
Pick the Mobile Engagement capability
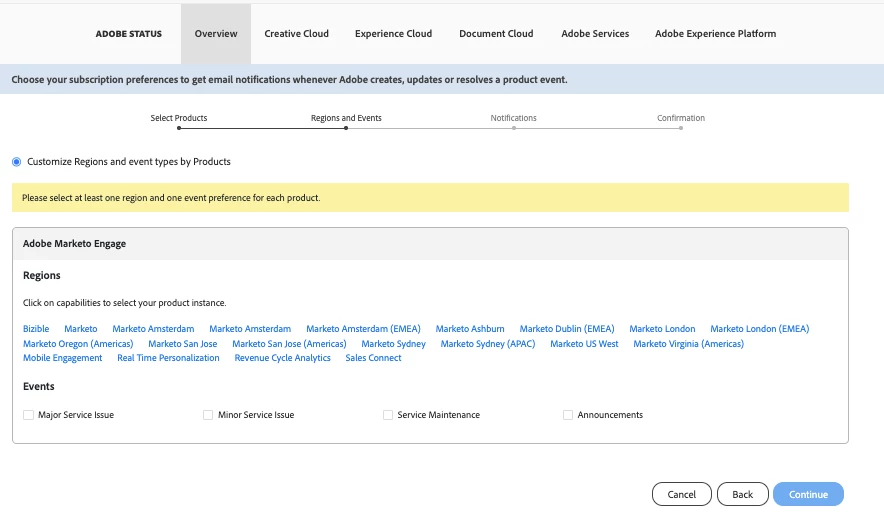click(63, 358)
